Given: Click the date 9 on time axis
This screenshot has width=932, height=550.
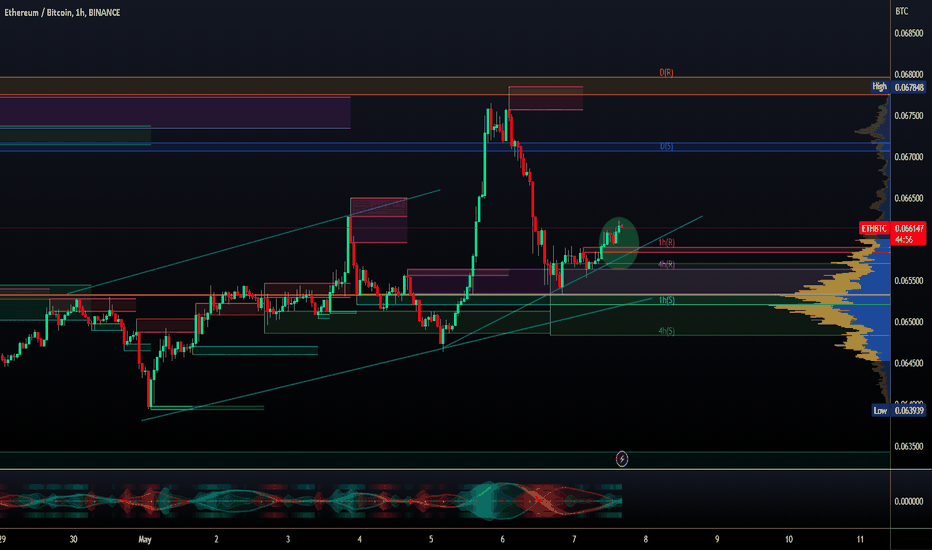Looking at the screenshot, I should point(717,539).
